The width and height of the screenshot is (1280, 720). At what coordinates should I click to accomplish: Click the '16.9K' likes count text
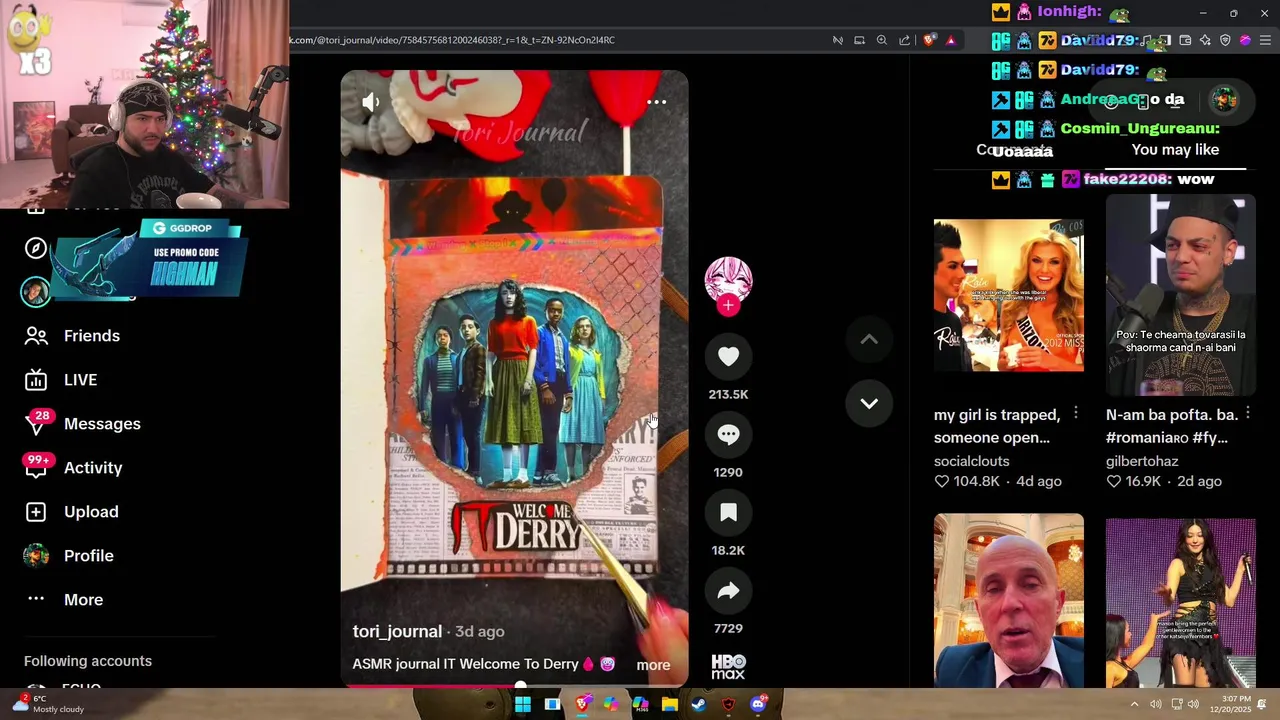tap(1143, 481)
